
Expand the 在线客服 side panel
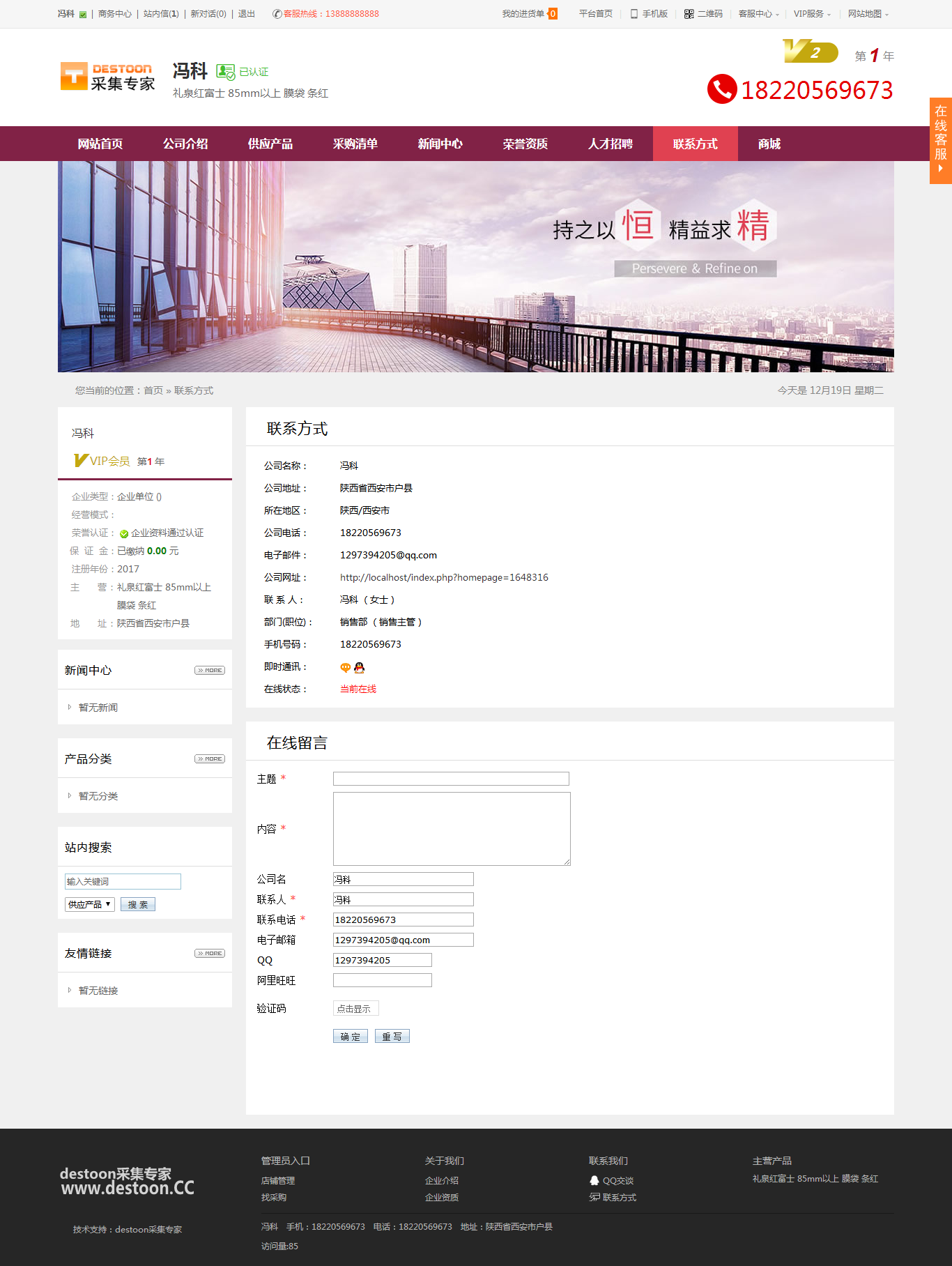(x=940, y=140)
